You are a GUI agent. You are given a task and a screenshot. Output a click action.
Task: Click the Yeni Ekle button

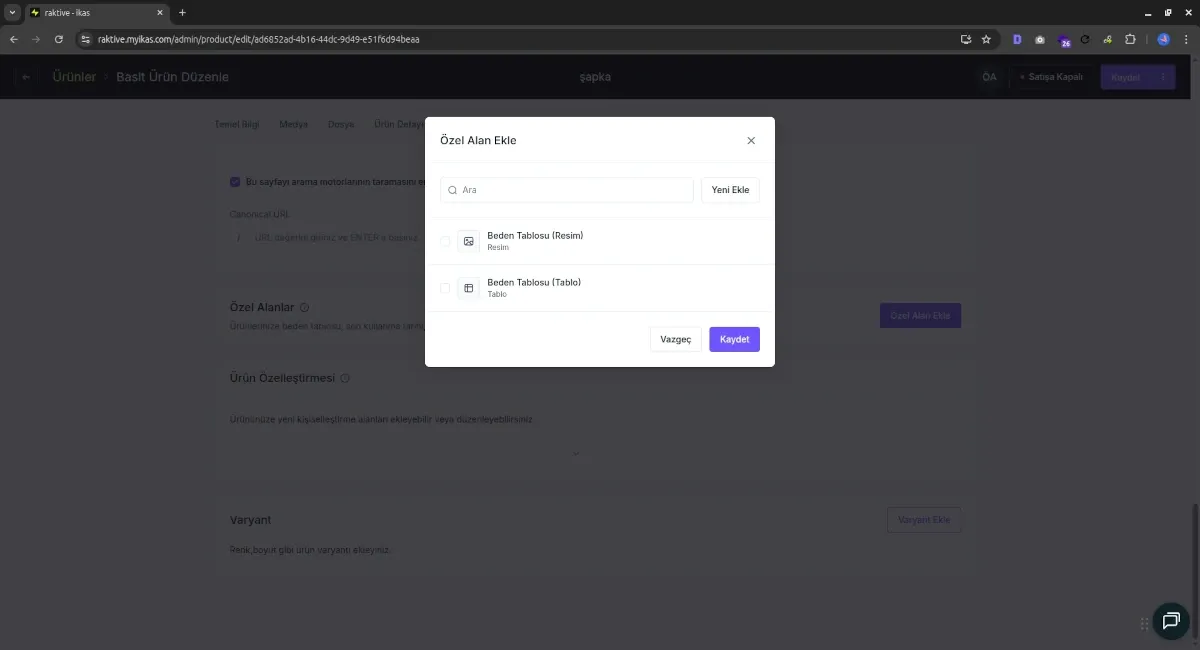(730, 190)
